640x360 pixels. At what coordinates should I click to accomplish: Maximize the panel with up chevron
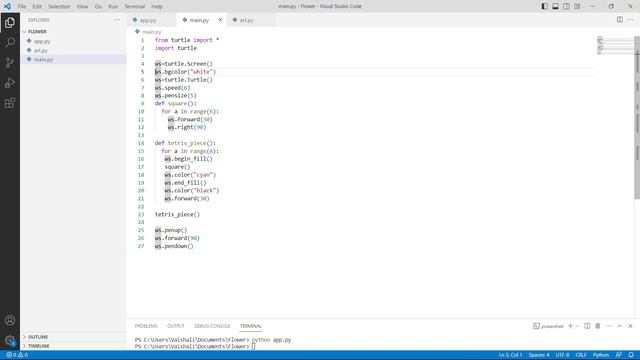620,326
